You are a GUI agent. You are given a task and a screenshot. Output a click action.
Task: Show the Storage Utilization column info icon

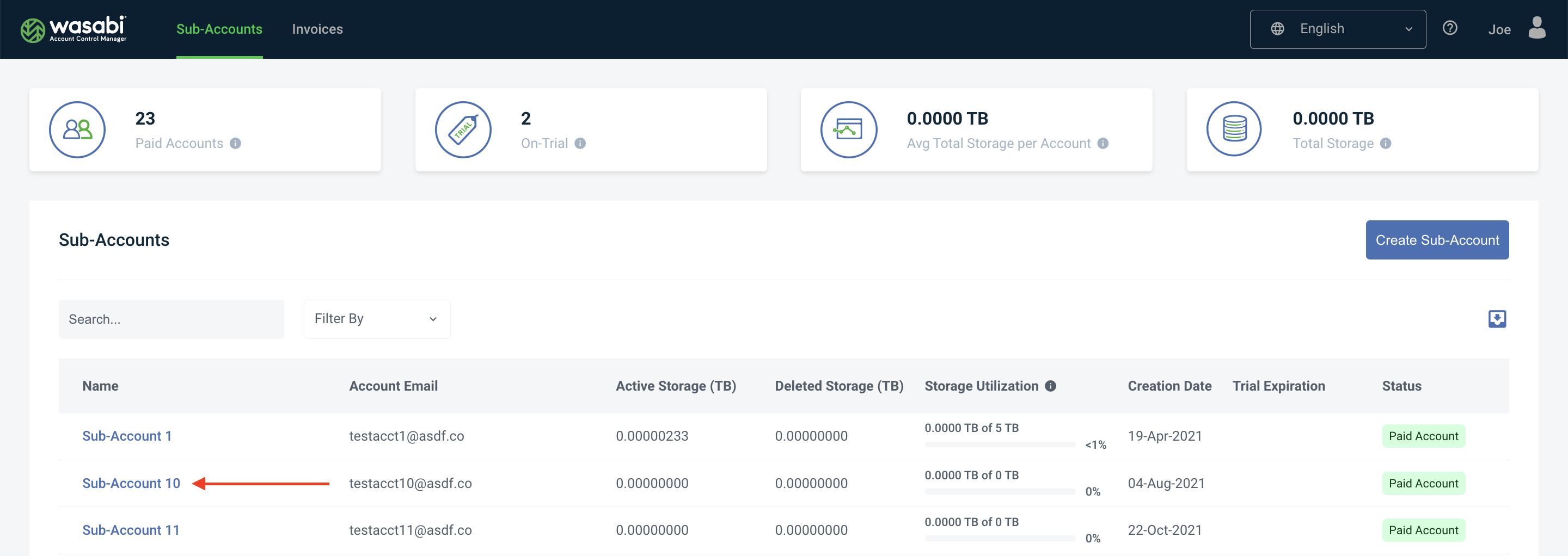tap(1051, 386)
